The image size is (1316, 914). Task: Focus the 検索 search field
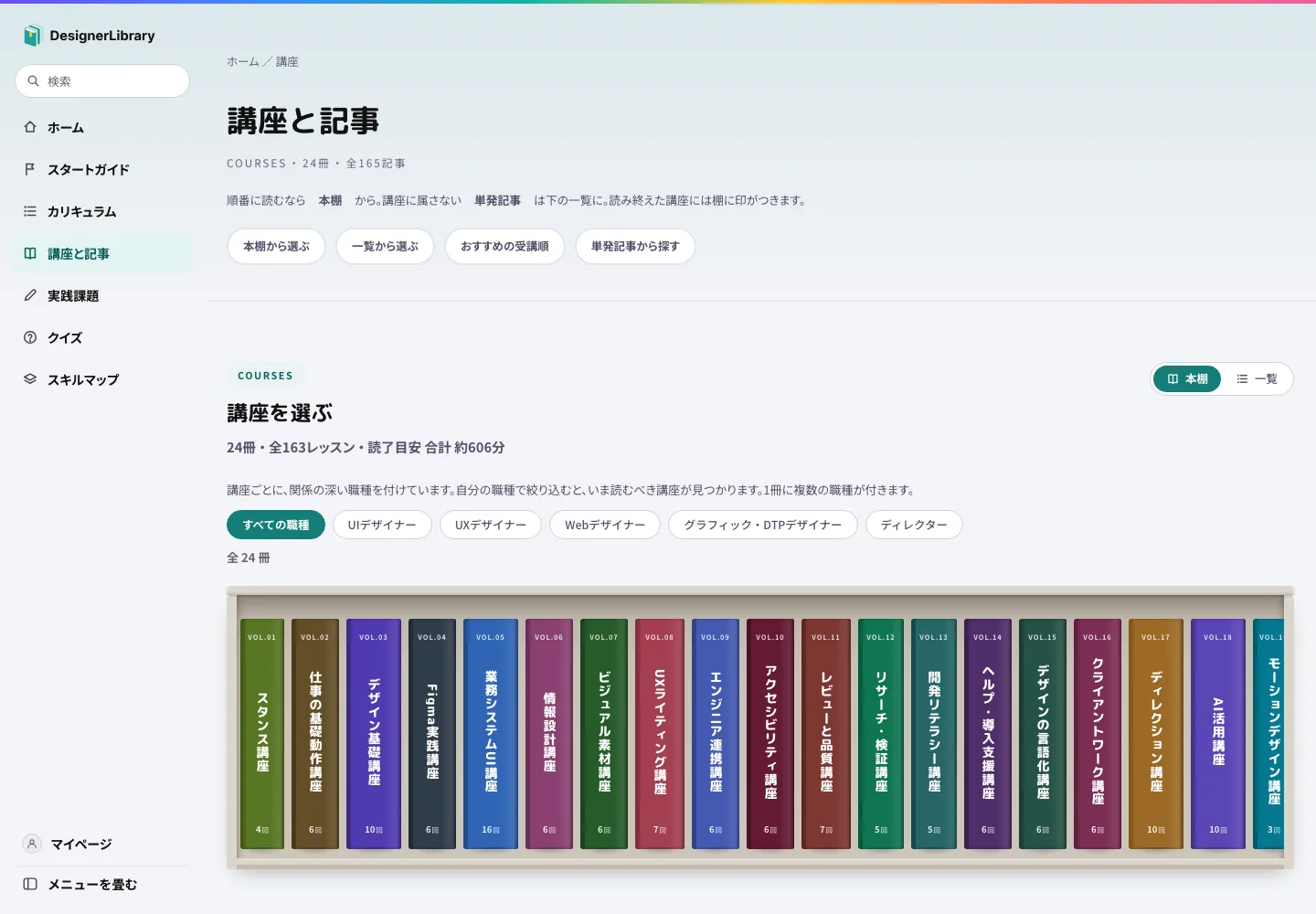(x=102, y=81)
